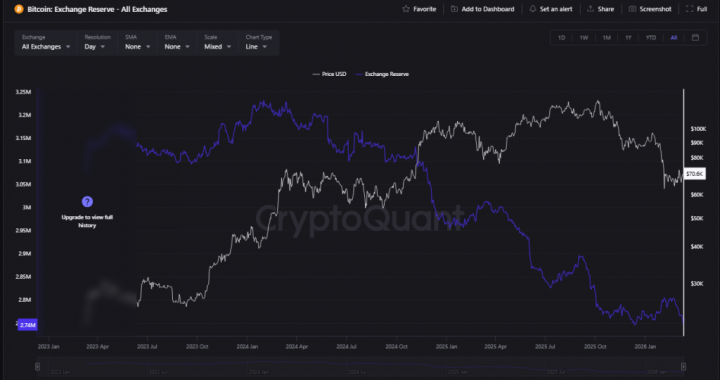The height and width of the screenshot is (380, 720).
Task: Select the All time range
Action: point(674,38)
